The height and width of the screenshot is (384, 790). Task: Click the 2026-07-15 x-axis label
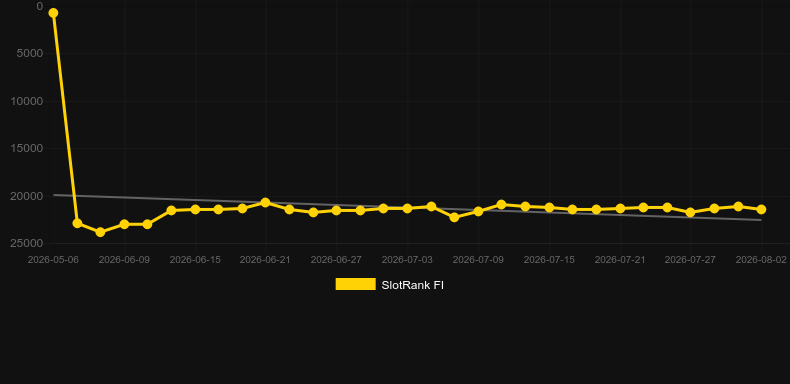coord(549,260)
